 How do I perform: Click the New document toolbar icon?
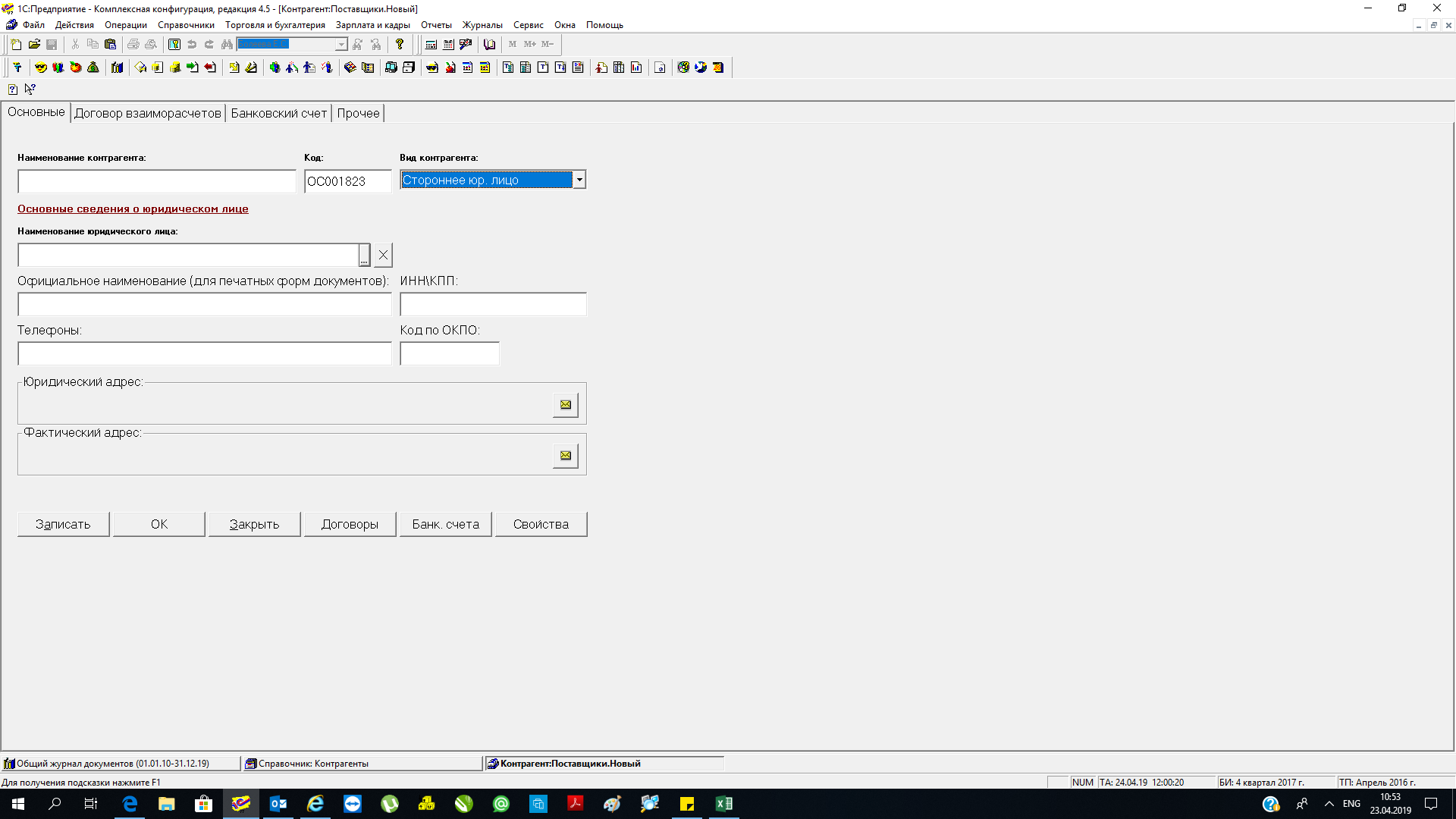(16, 45)
